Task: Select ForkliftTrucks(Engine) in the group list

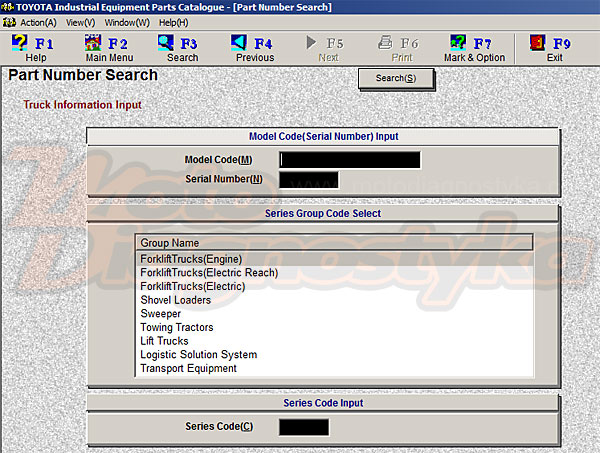Action: point(334,259)
